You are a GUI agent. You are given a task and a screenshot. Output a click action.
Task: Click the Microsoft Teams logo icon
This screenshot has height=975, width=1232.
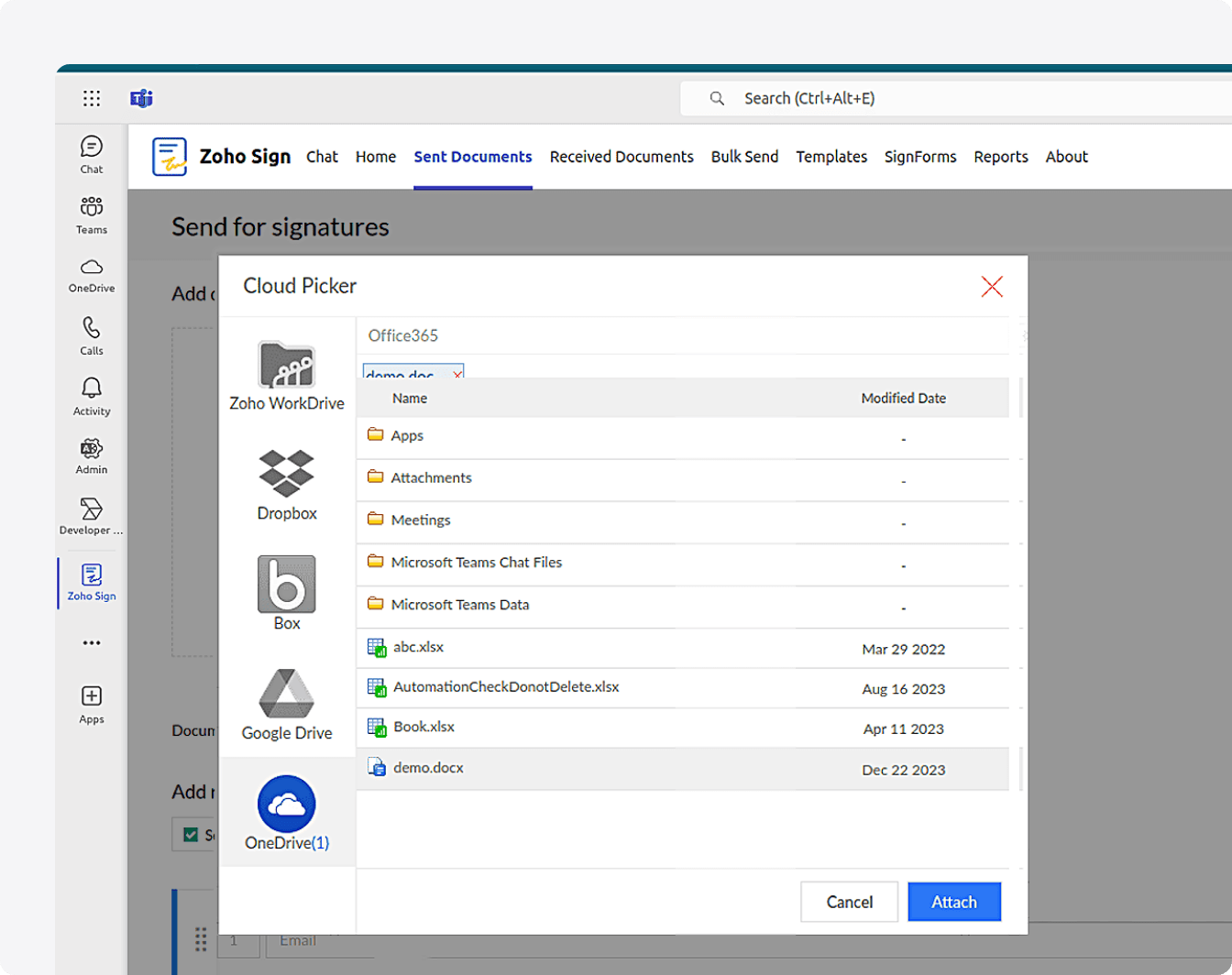click(x=141, y=99)
